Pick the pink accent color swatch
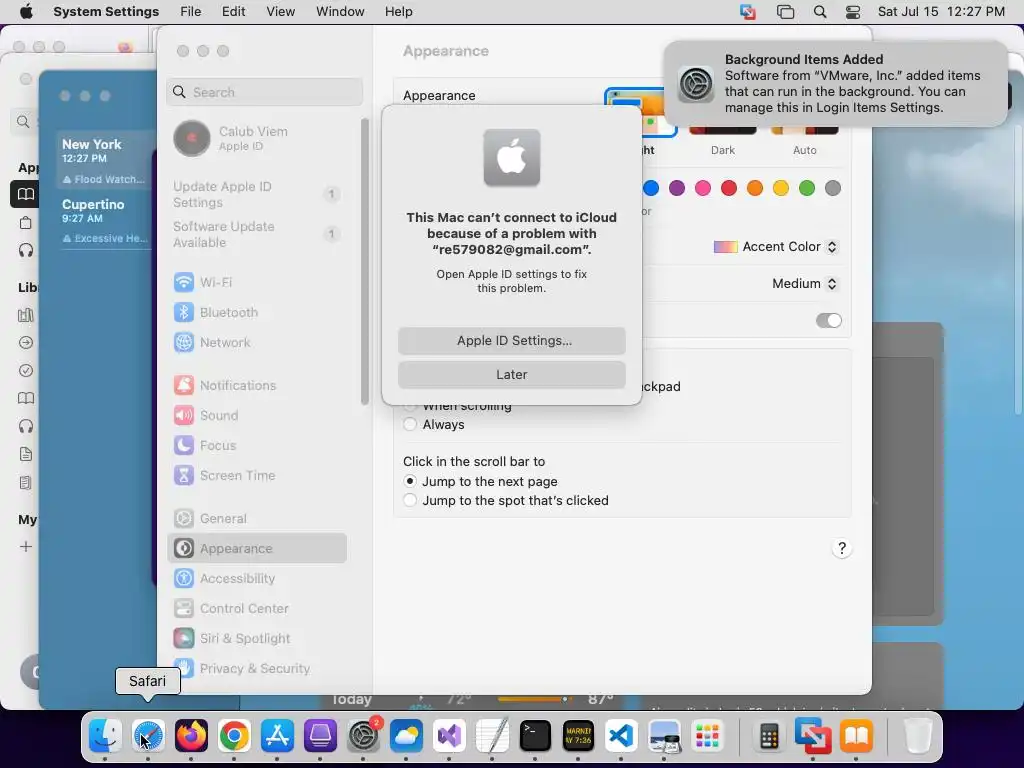Image resolution: width=1024 pixels, height=768 pixels. point(703,188)
